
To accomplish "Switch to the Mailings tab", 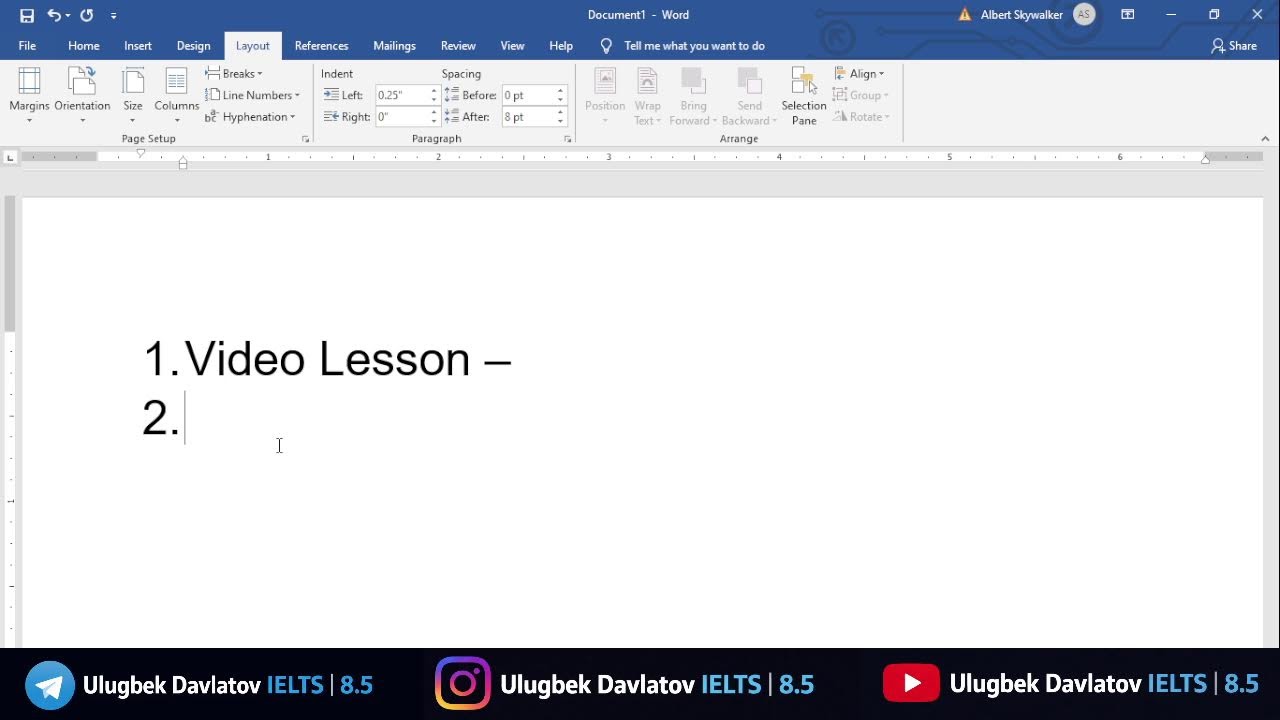I will (x=394, y=46).
